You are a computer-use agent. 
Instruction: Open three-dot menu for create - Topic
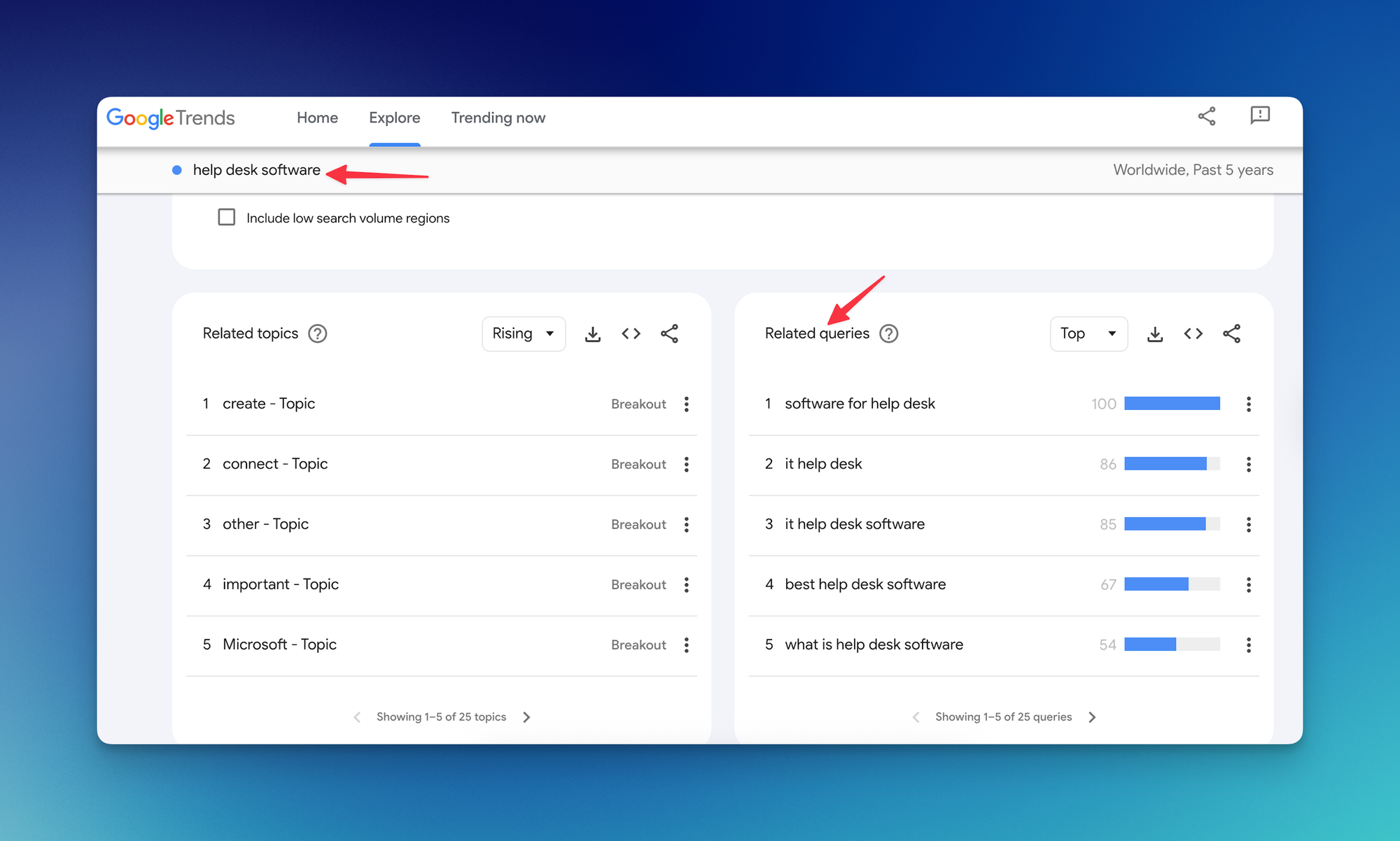pyautogui.click(x=686, y=404)
